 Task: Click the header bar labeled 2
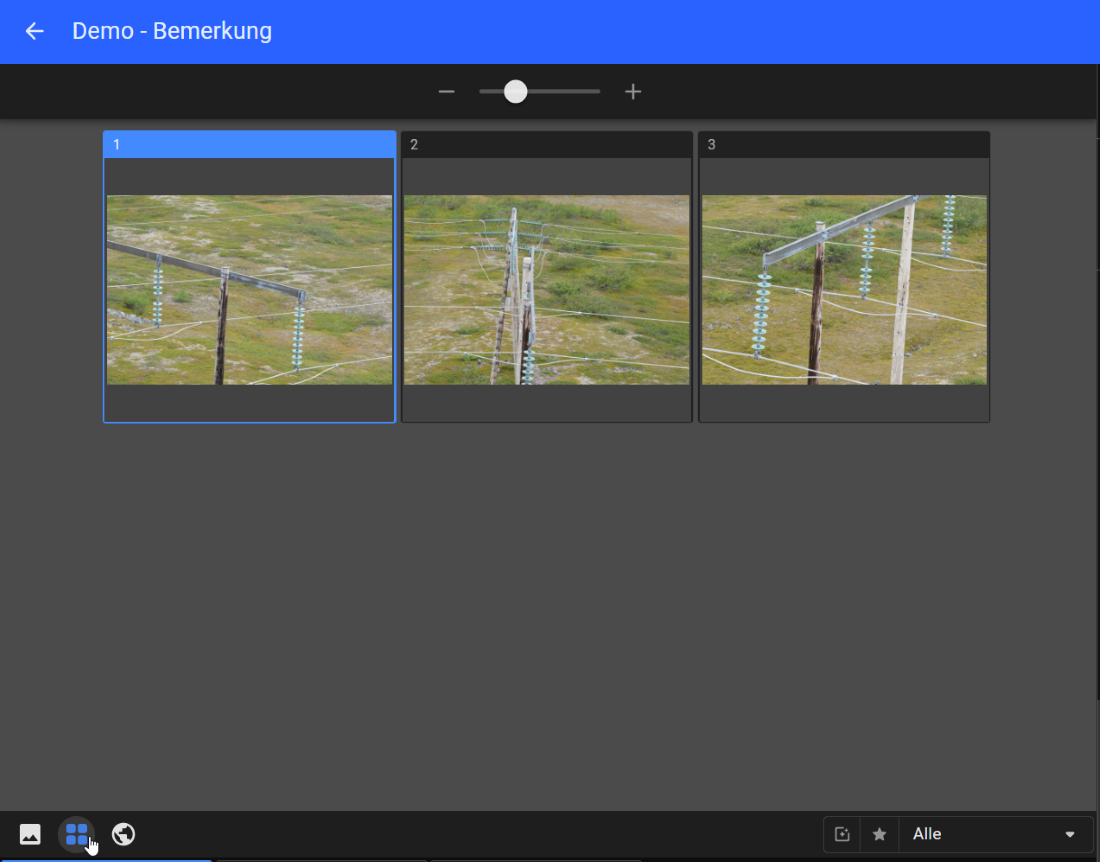coord(546,145)
